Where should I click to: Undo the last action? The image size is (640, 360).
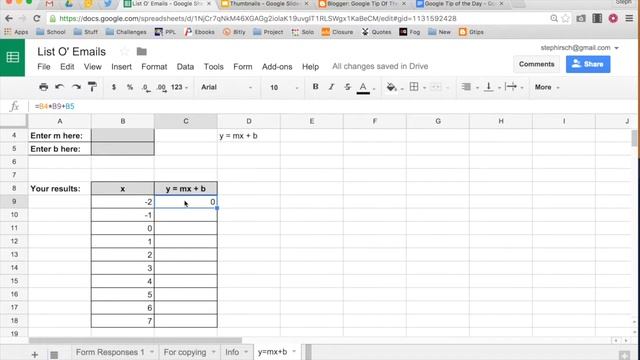pyautogui.click(x=60, y=87)
